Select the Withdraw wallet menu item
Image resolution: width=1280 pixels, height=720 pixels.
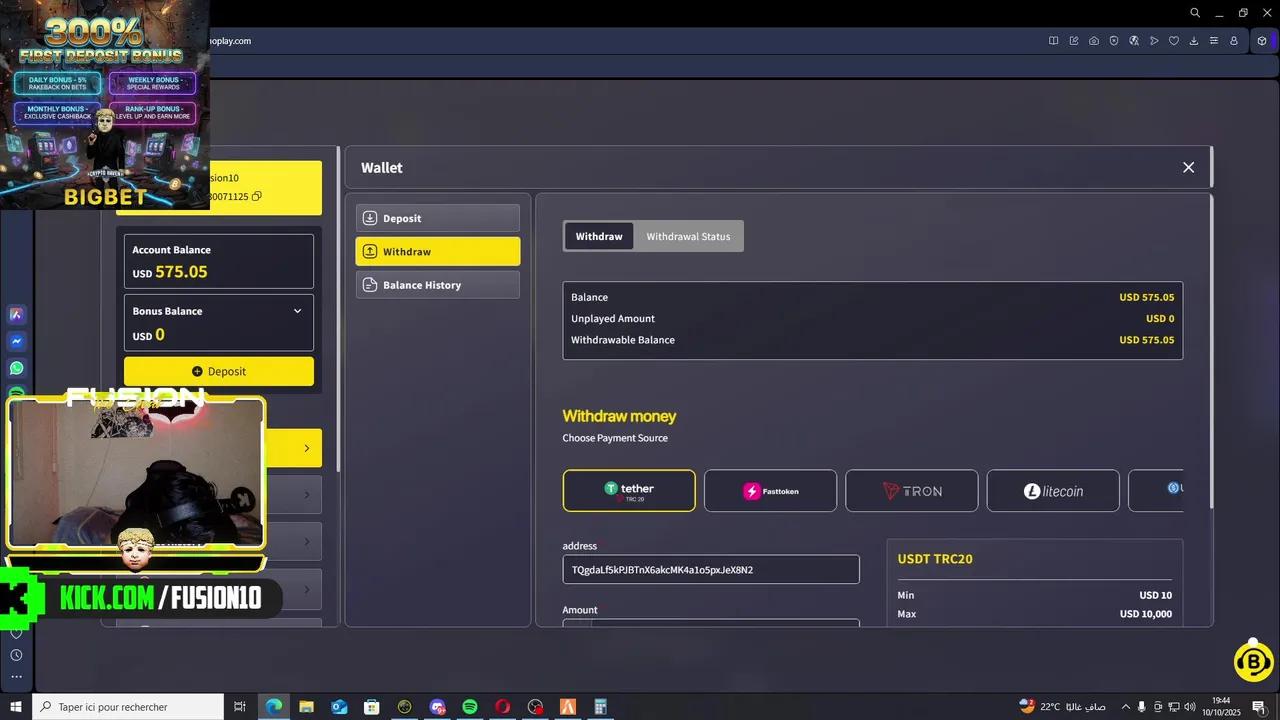pos(438,252)
